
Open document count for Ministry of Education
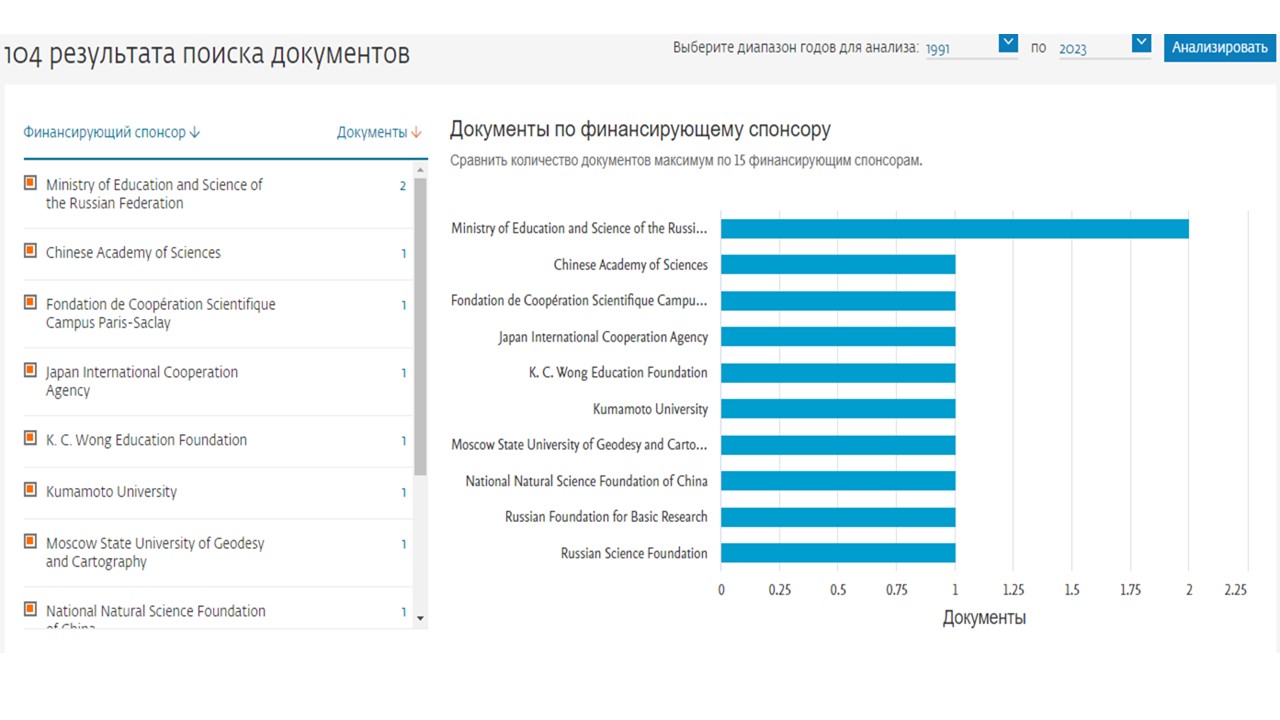(x=403, y=186)
